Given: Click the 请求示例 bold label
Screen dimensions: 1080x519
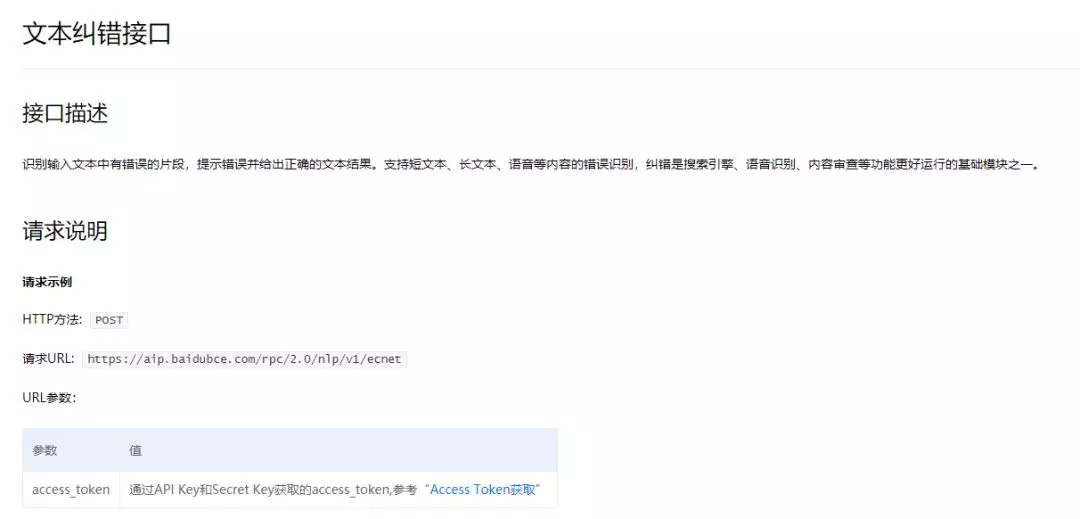Looking at the screenshot, I should [x=48, y=282].
